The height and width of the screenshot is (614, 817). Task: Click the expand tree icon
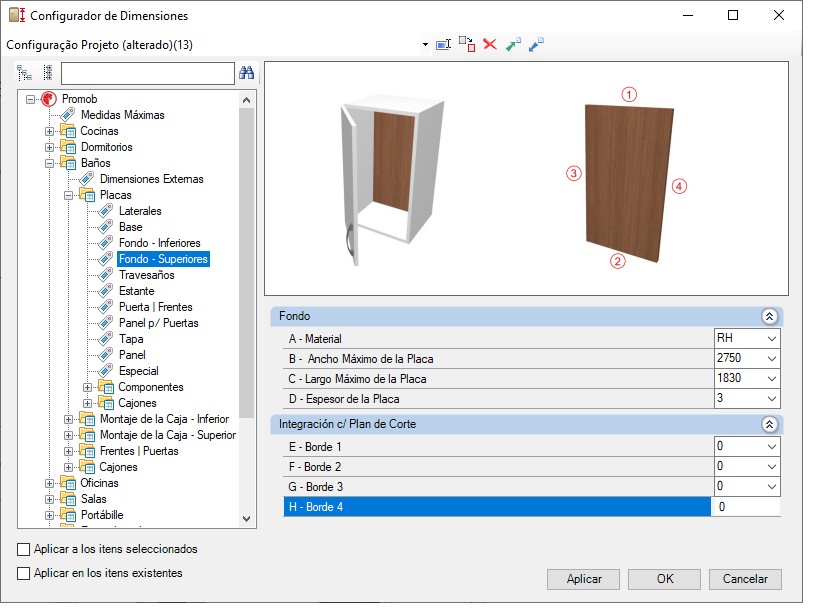point(25,73)
